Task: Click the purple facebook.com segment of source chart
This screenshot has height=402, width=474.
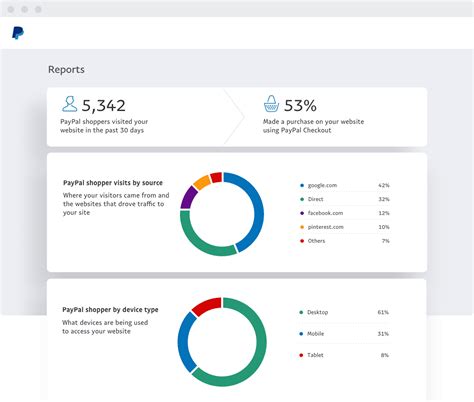Action: (x=188, y=197)
